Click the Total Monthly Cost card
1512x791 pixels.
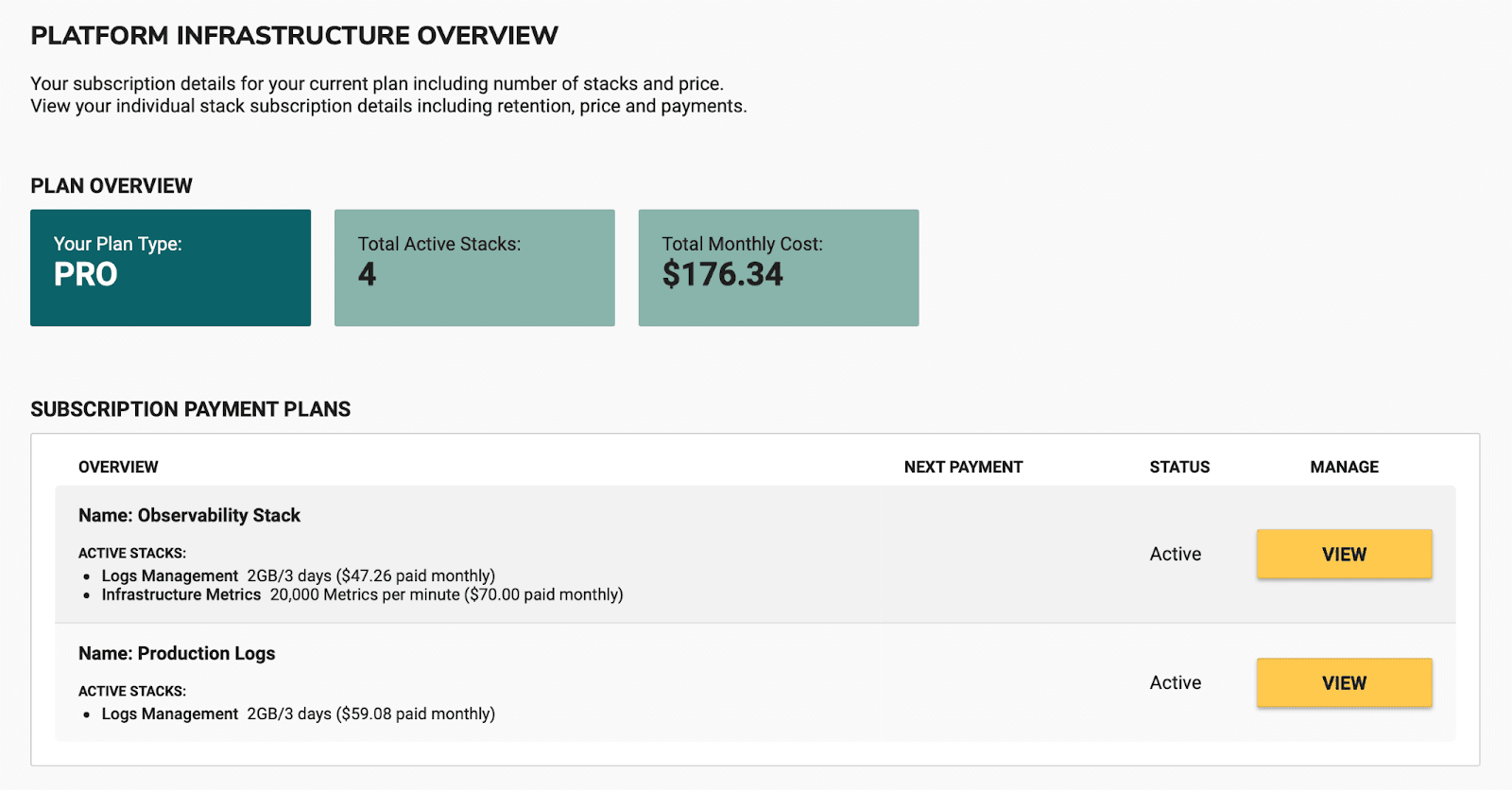click(x=778, y=267)
